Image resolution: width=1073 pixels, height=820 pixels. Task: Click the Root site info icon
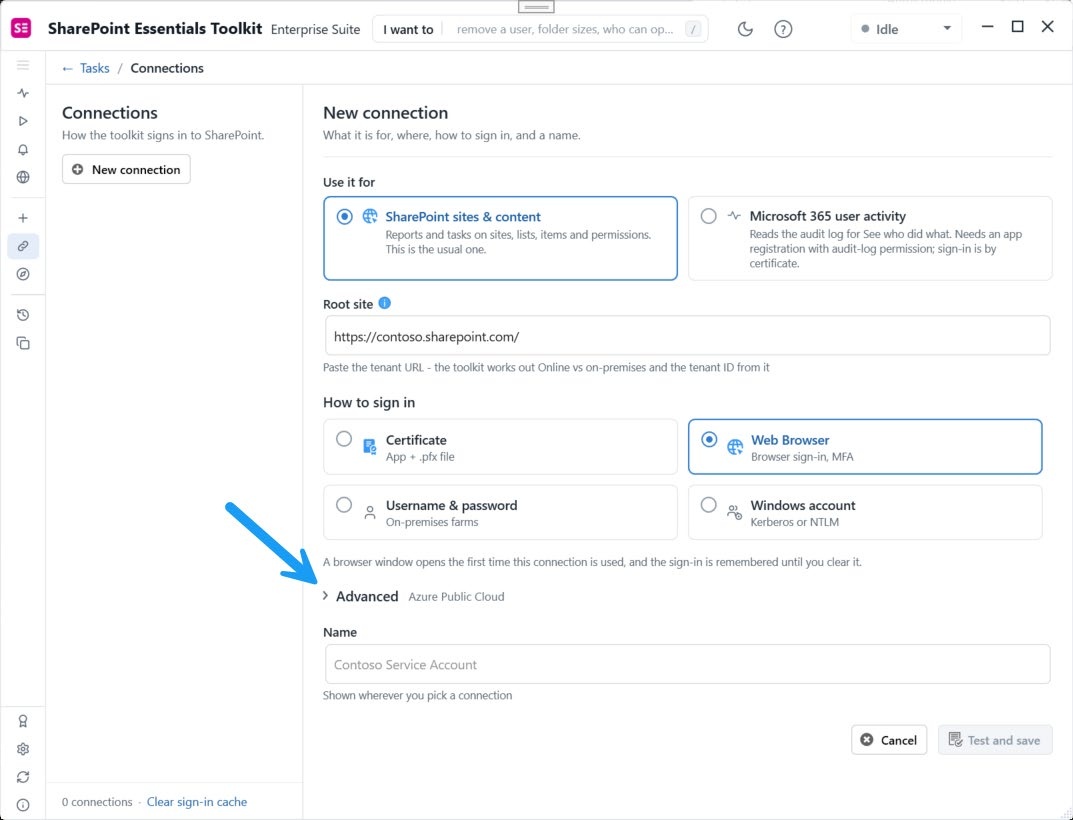385,303
